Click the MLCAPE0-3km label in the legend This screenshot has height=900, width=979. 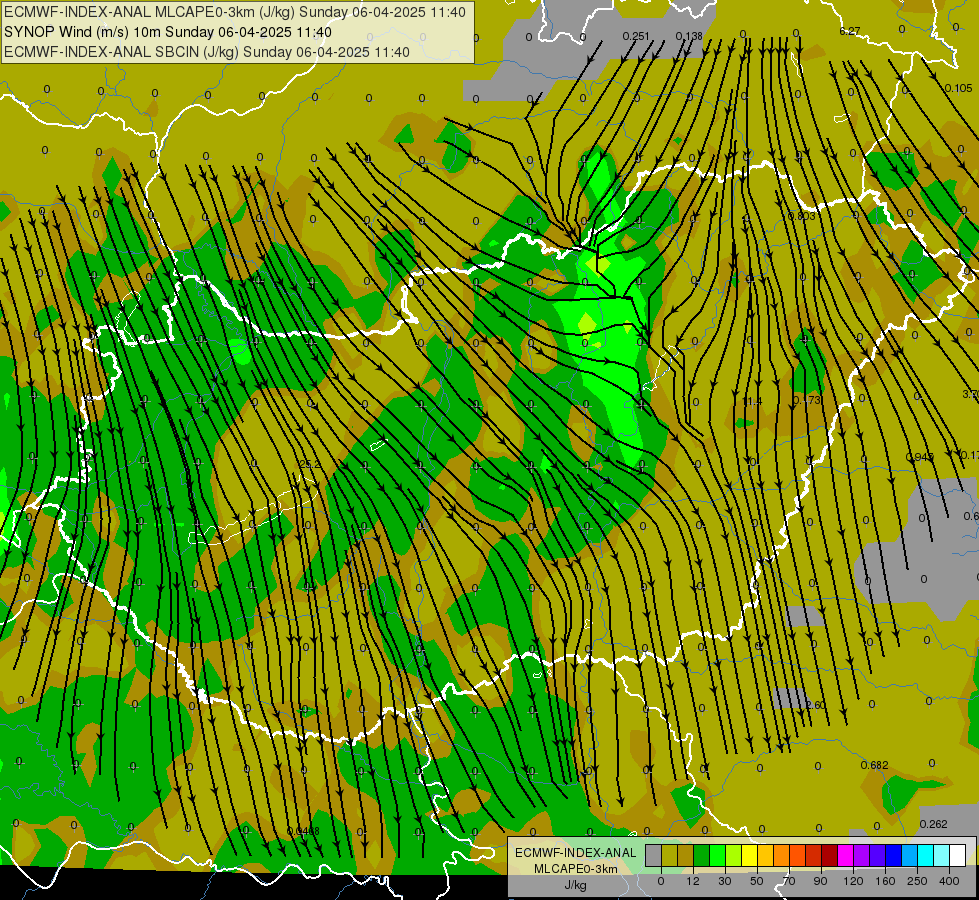point(576,869)
